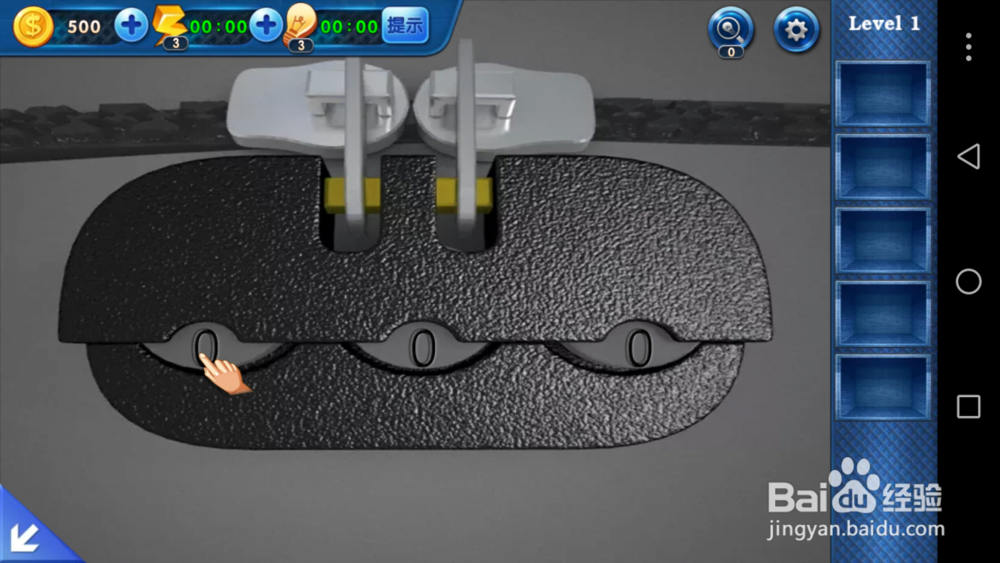Tap the lightbulb hint icon
The width and height of the screenshot is (1000, 563).
click(301, 27)
